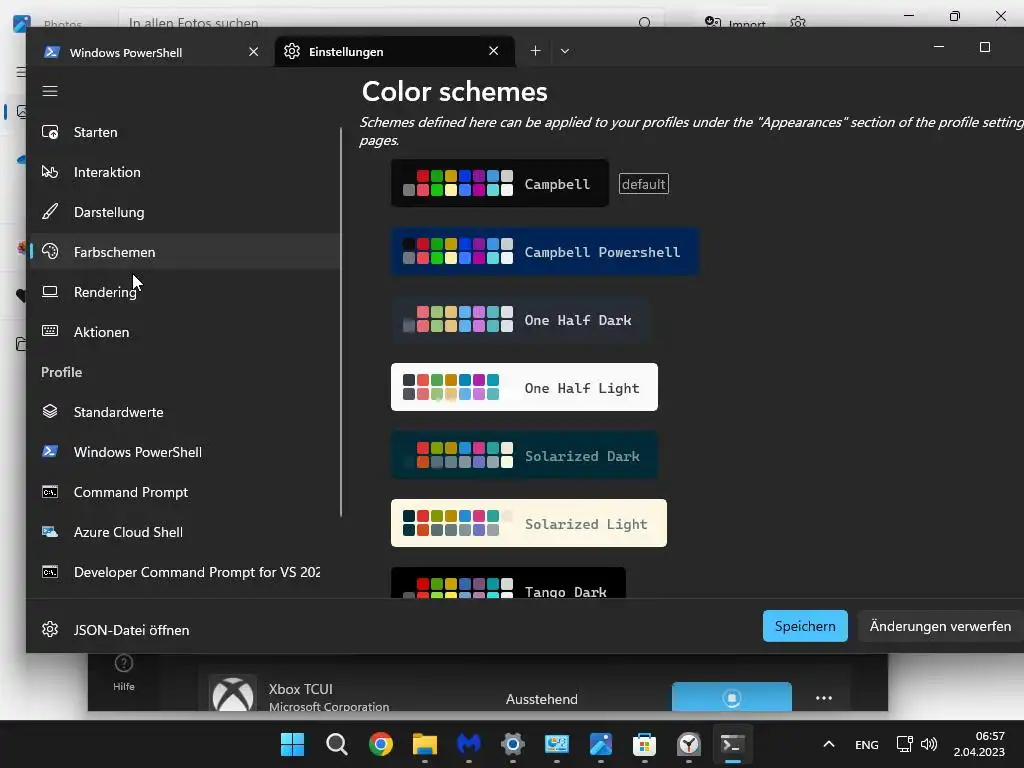This screenshot has width=1024, height=768.
Task: Open Microsoft Store from taskbar
Action: 644,744
